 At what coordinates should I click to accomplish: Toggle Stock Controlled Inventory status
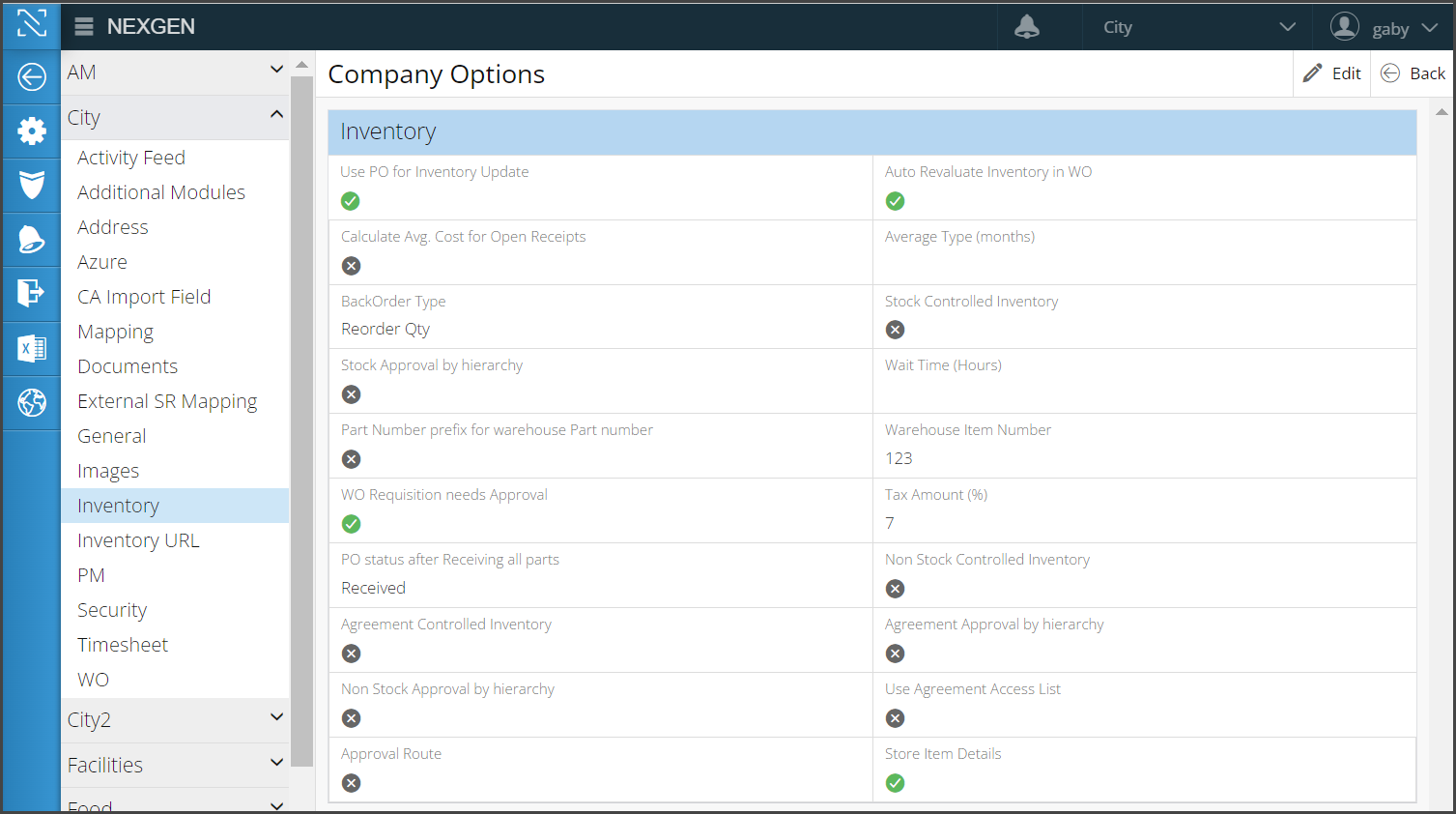point(896,330)
